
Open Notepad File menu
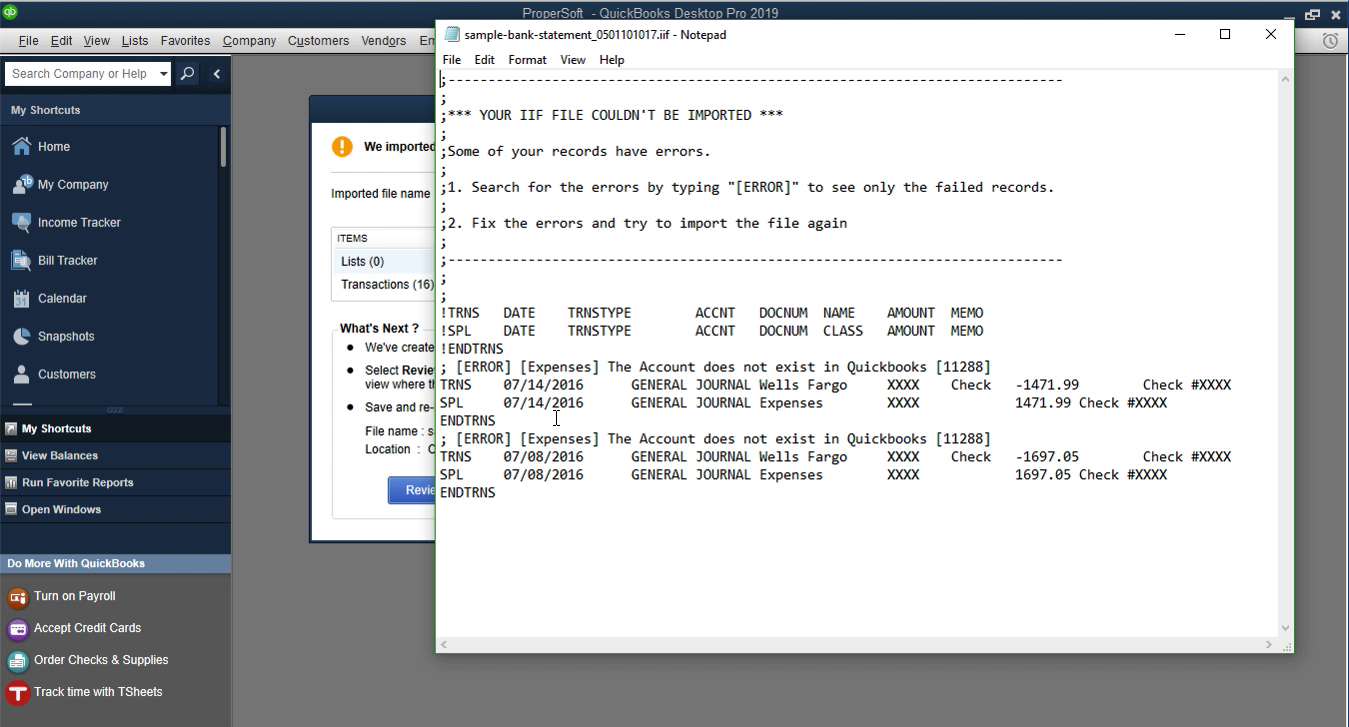(452, 60)
